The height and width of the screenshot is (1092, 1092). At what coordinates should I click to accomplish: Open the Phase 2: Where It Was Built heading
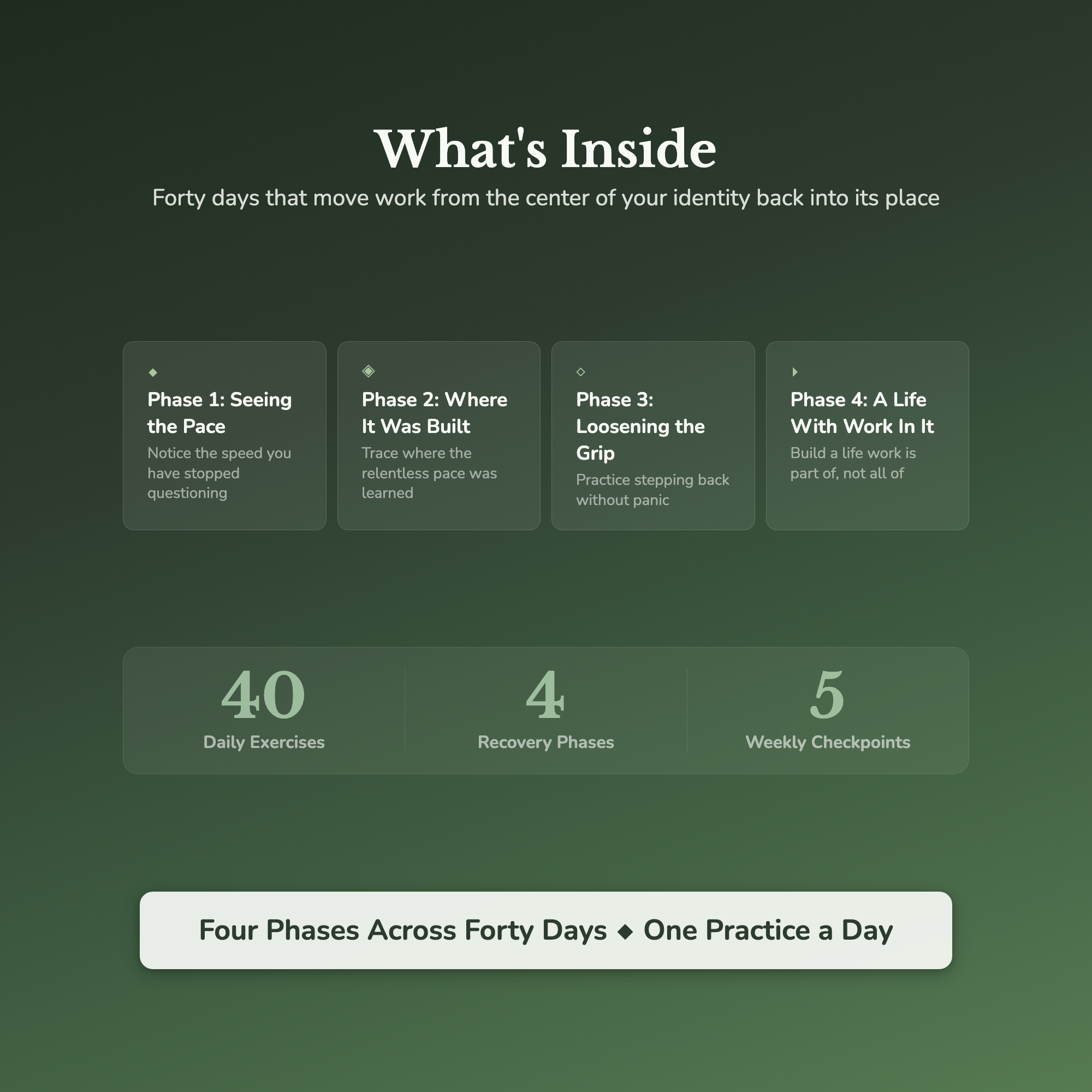point(435,413)
